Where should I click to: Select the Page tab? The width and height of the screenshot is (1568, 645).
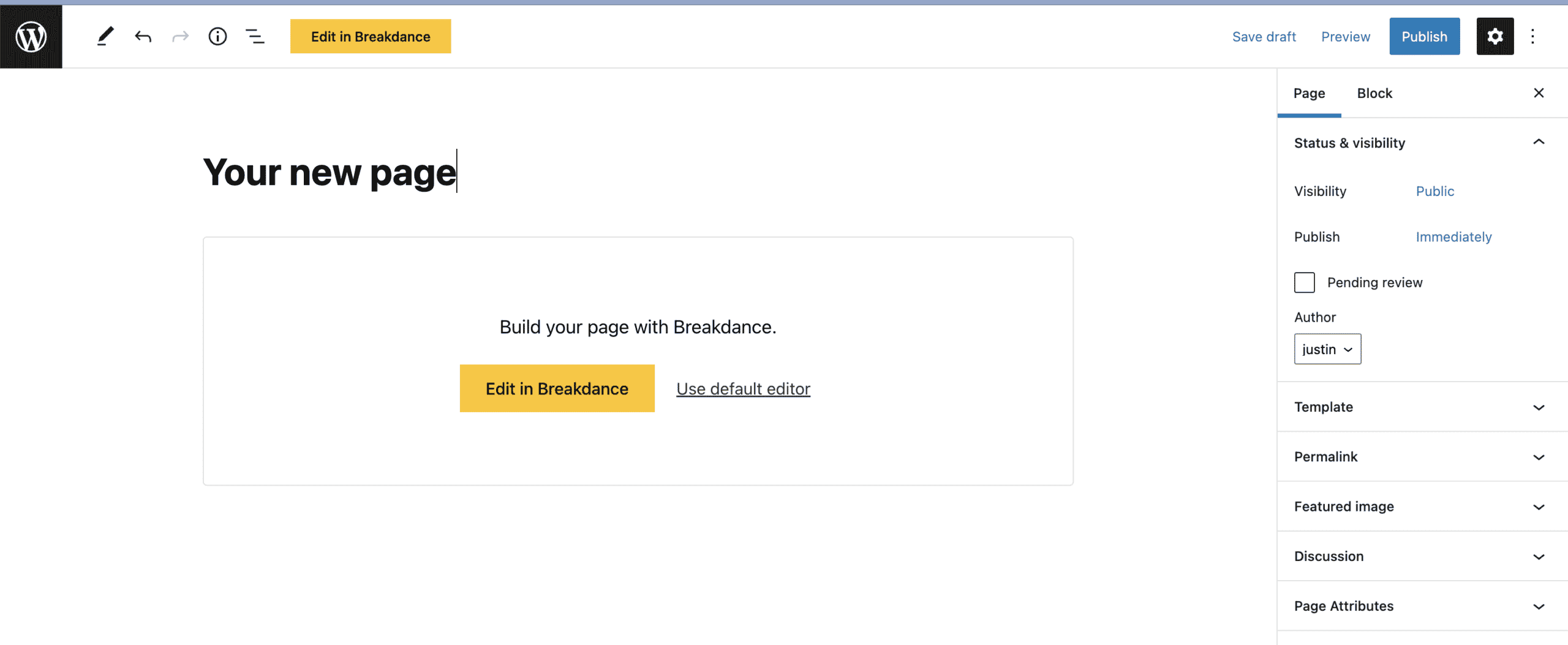click(1309, 93)
